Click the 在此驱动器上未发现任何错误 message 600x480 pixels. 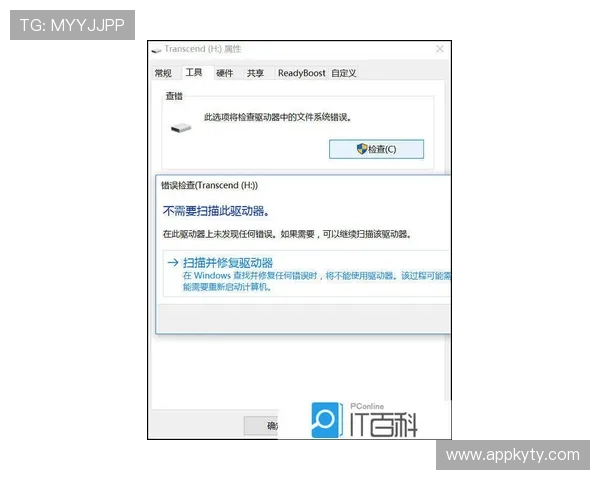click(287, 234)
